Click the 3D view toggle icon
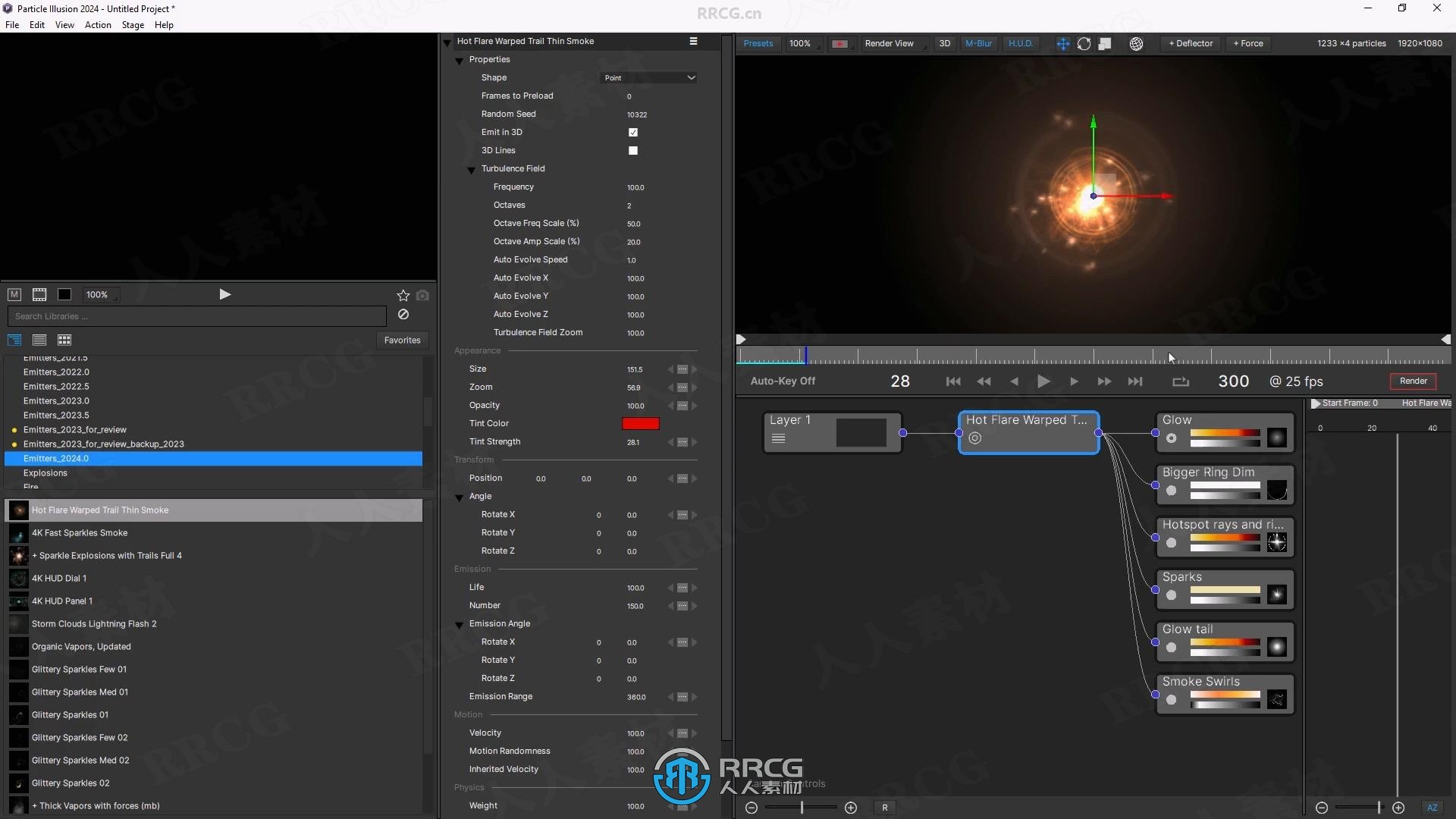This screenshot has height=819, width=1456. pyautogui.click(x=944, y=43)
